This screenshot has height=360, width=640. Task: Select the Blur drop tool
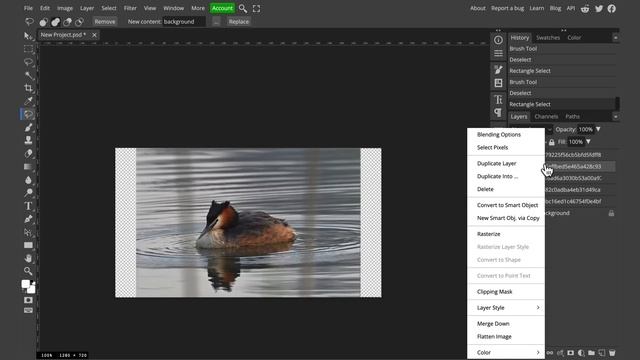pyautogui.click(x=28, y=180)
